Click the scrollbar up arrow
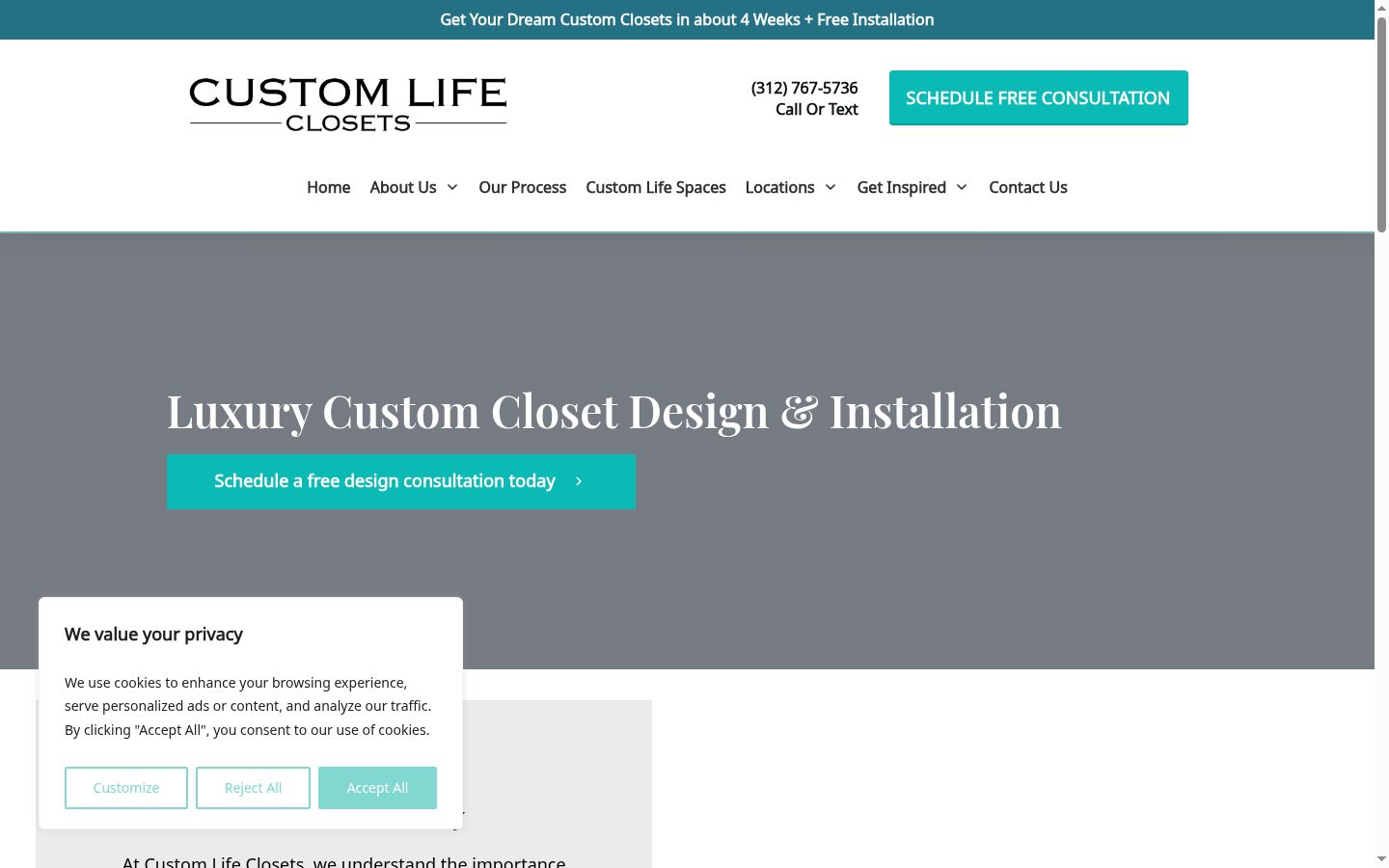The width and height of the screenshot is (1389, 868). pyautogui.click(x=1381, y=7)
